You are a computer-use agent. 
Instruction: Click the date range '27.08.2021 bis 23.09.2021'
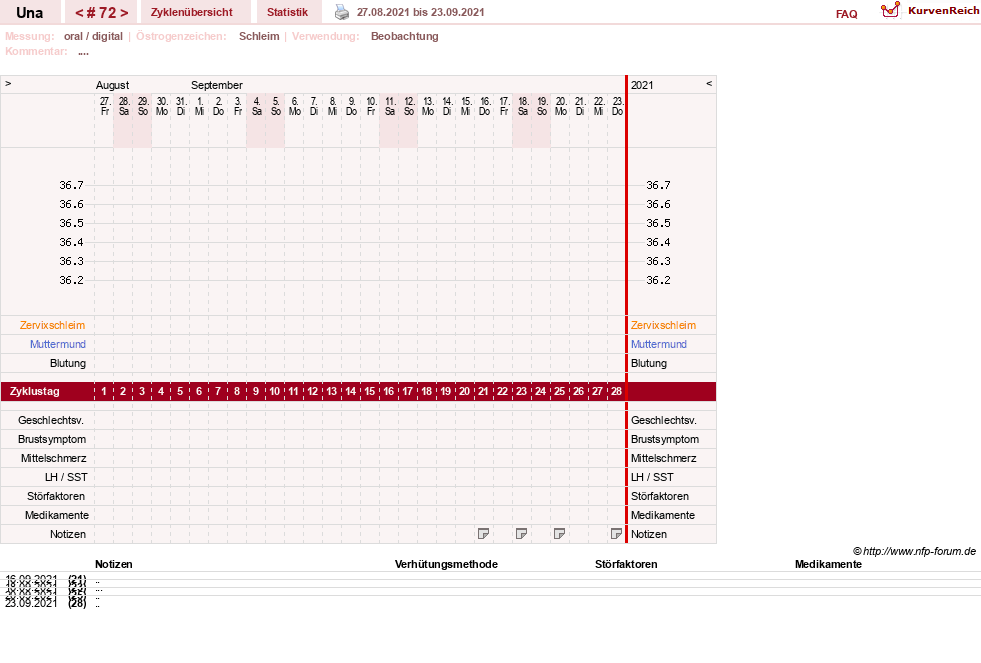click(x=420, y=12)
